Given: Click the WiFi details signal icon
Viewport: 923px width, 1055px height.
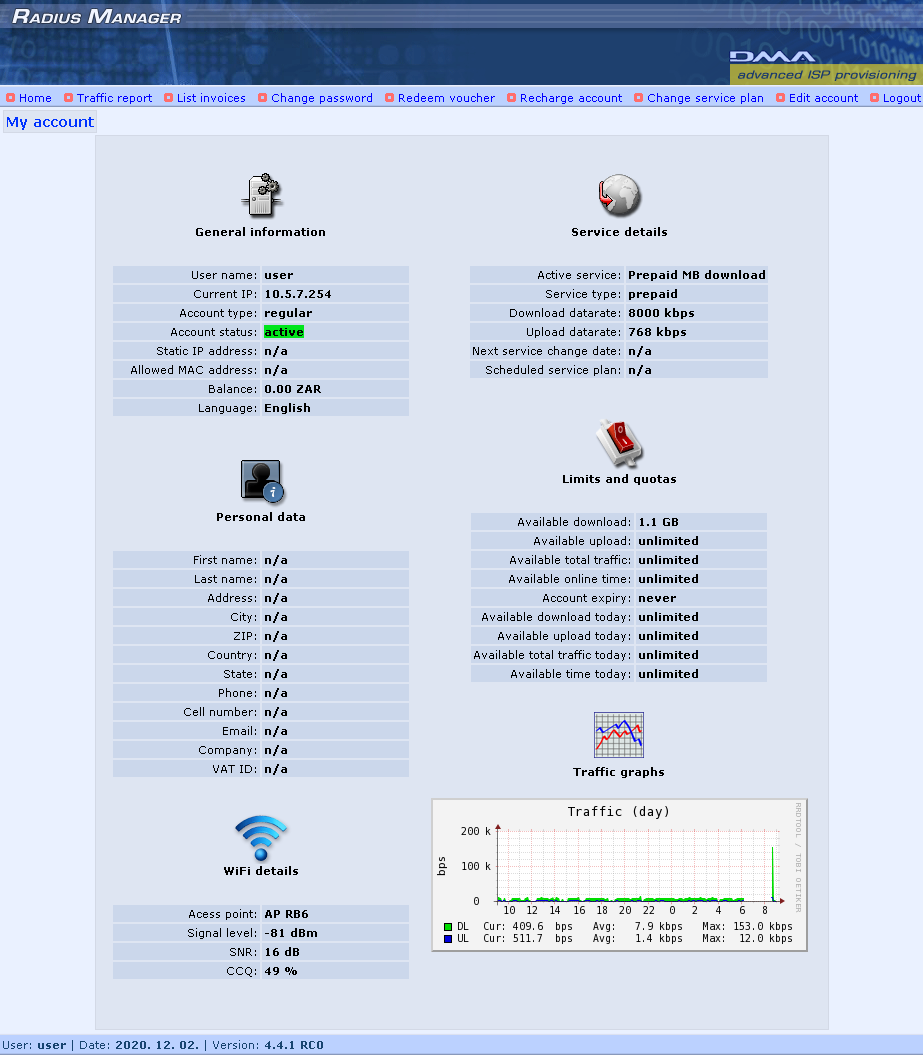Looking at the screenshot, I should (x=261, y=838).
